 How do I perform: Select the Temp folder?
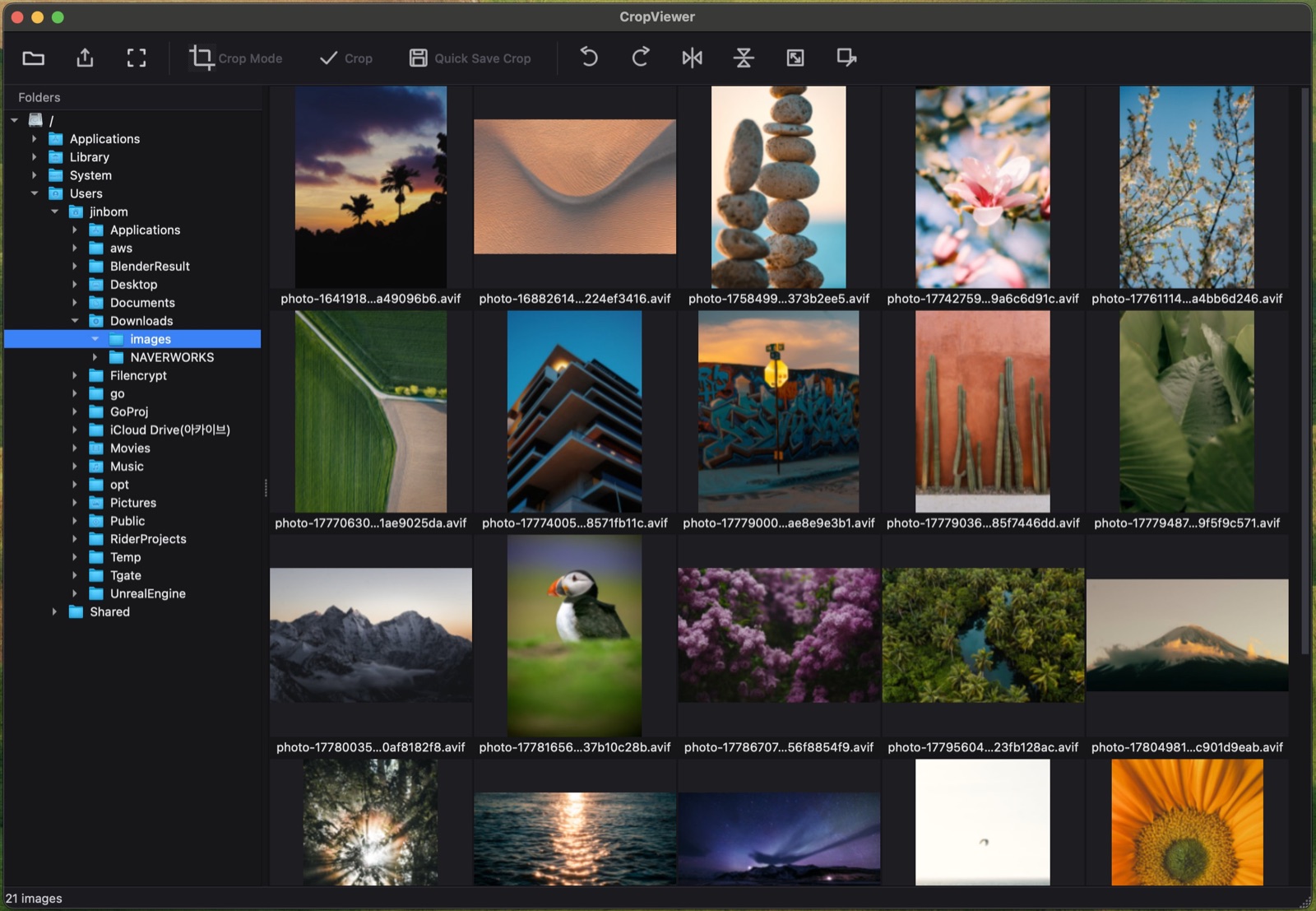pyautogui.click(x=125, y=557)
